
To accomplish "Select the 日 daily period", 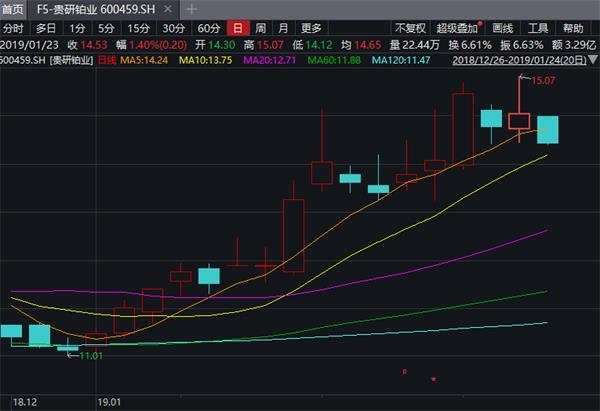I will coord(238,28).
